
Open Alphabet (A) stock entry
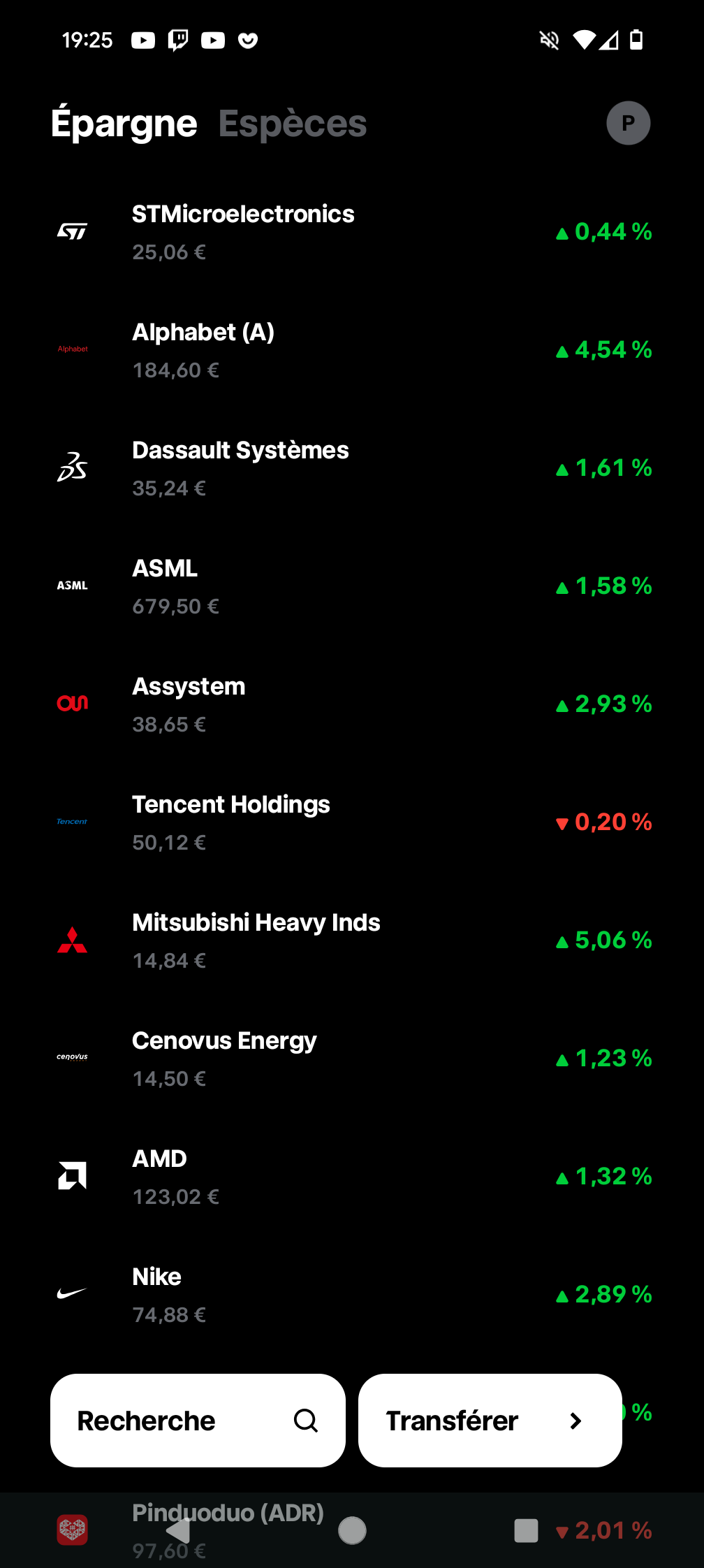[352, 349]
